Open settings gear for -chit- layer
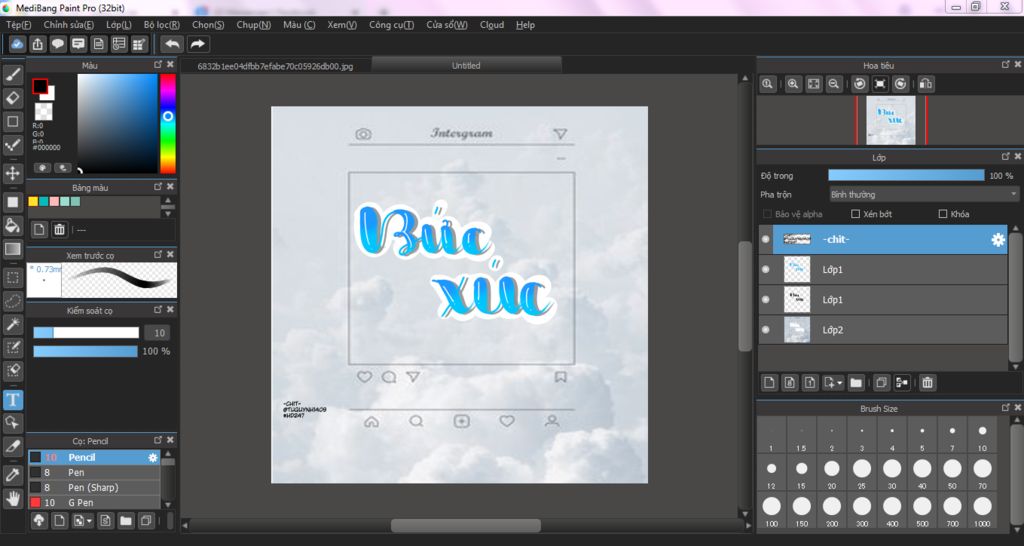The height and width of the screenshot is (546, 1024). click(998, 240)
